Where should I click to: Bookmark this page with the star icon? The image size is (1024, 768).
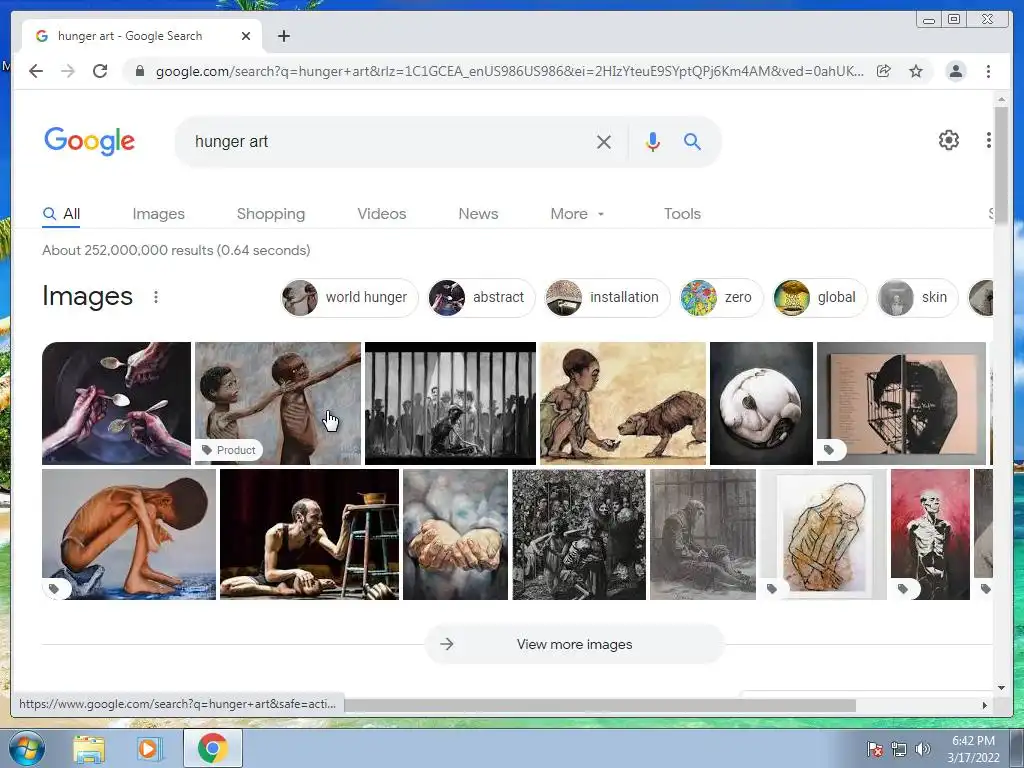point(916,71)
